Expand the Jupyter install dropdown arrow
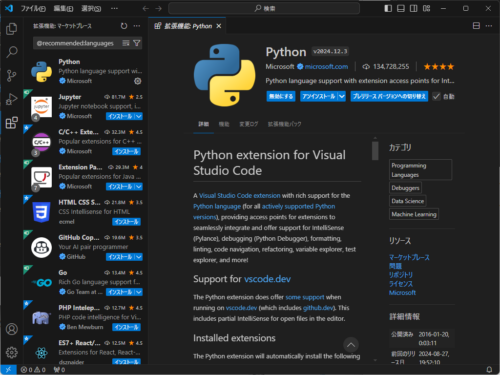The height and width of the screenshot is (375, 500). [139, 116]
